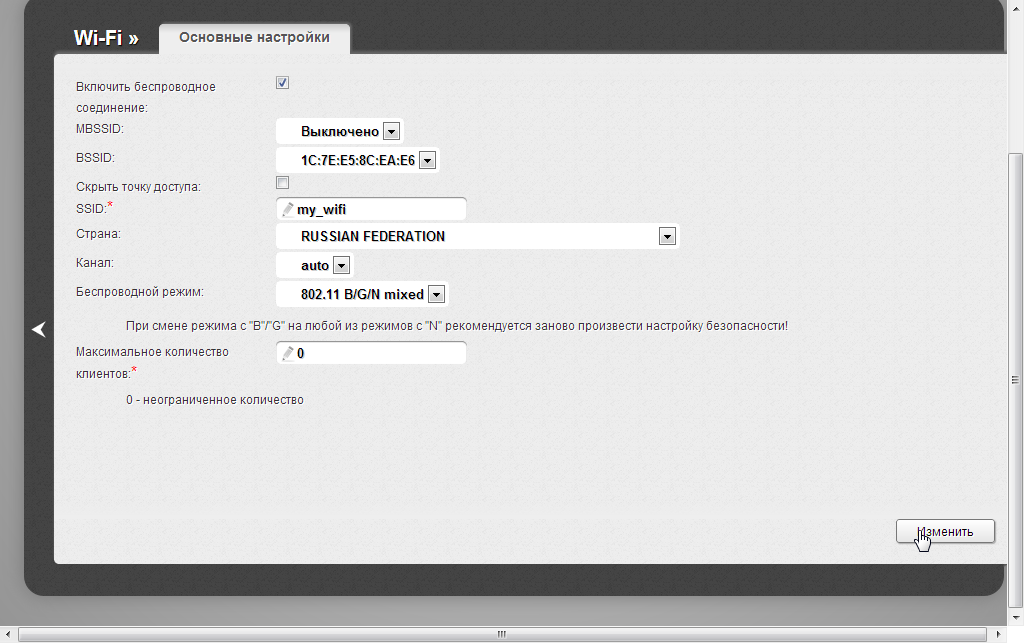1024x643 pixels.
Task: Click the maximum clients input field
Action: tap(371, 353)
